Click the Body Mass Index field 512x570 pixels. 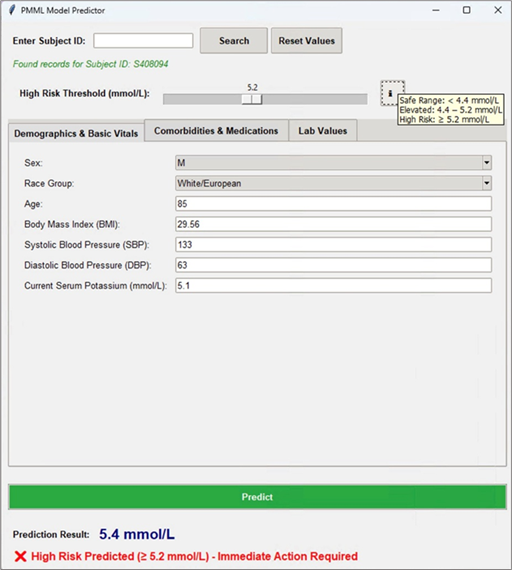pos(333,224)
